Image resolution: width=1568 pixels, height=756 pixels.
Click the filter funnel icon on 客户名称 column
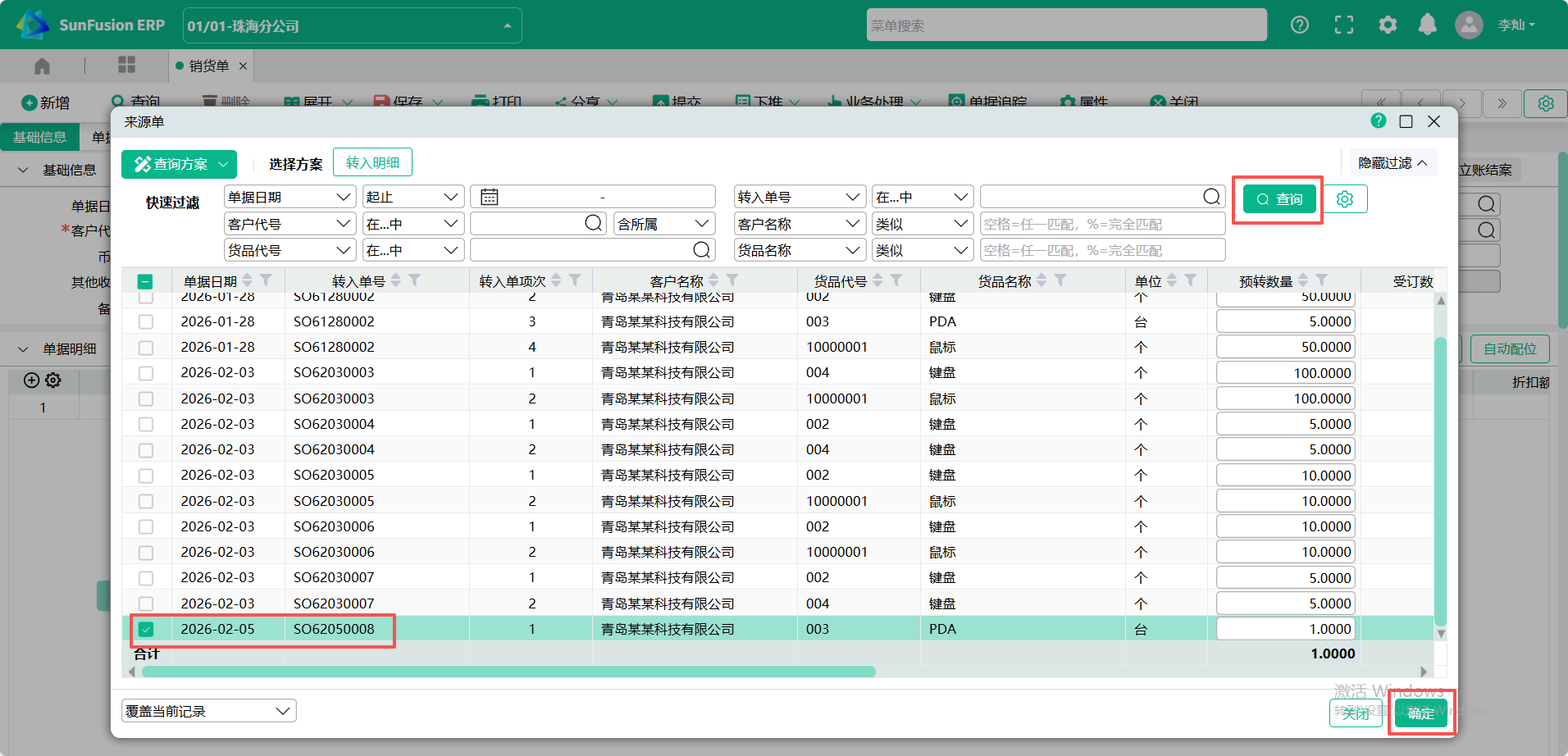[x=733, y=280]
